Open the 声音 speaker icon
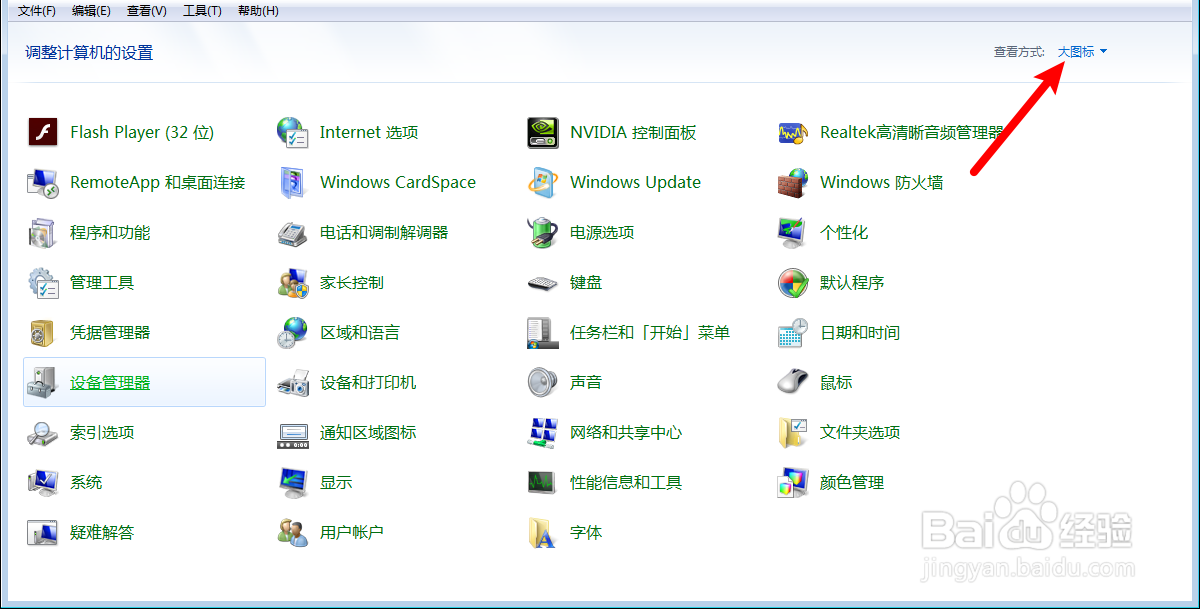Viewport: 1200px width, 609px height. pyautogui.click(x=543, y=382)
